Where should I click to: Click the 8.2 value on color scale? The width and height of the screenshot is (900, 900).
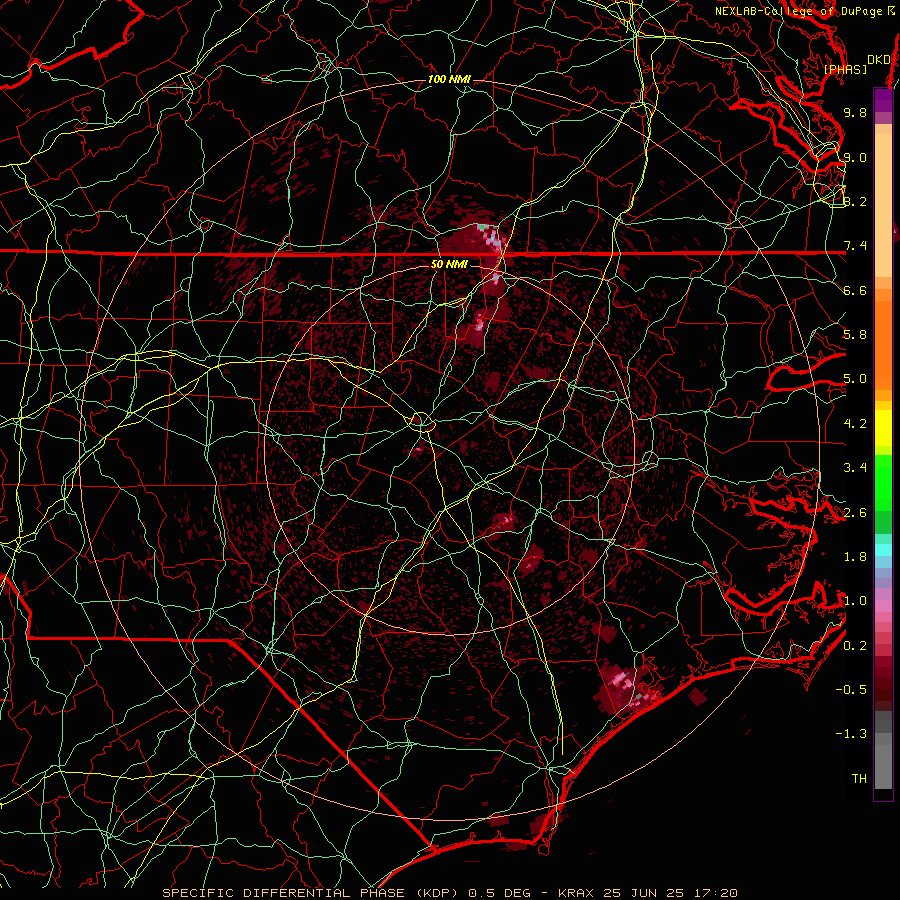click(x=855, y=201)
